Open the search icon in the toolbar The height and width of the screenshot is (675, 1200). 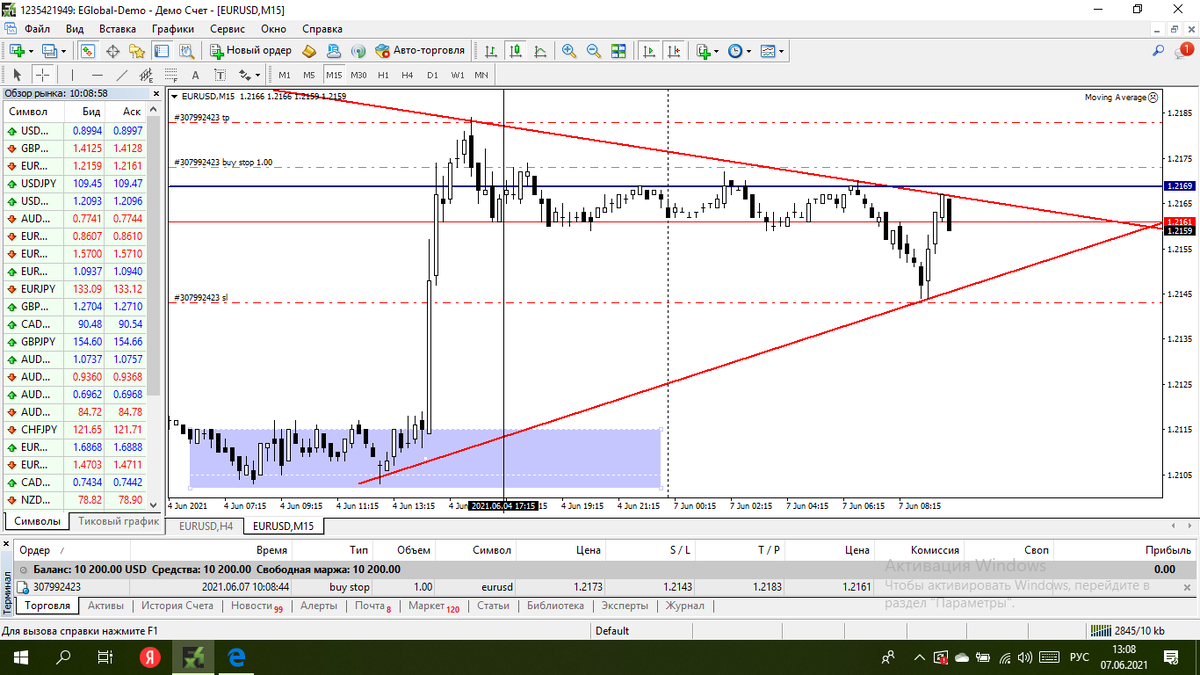[1158, 50]
